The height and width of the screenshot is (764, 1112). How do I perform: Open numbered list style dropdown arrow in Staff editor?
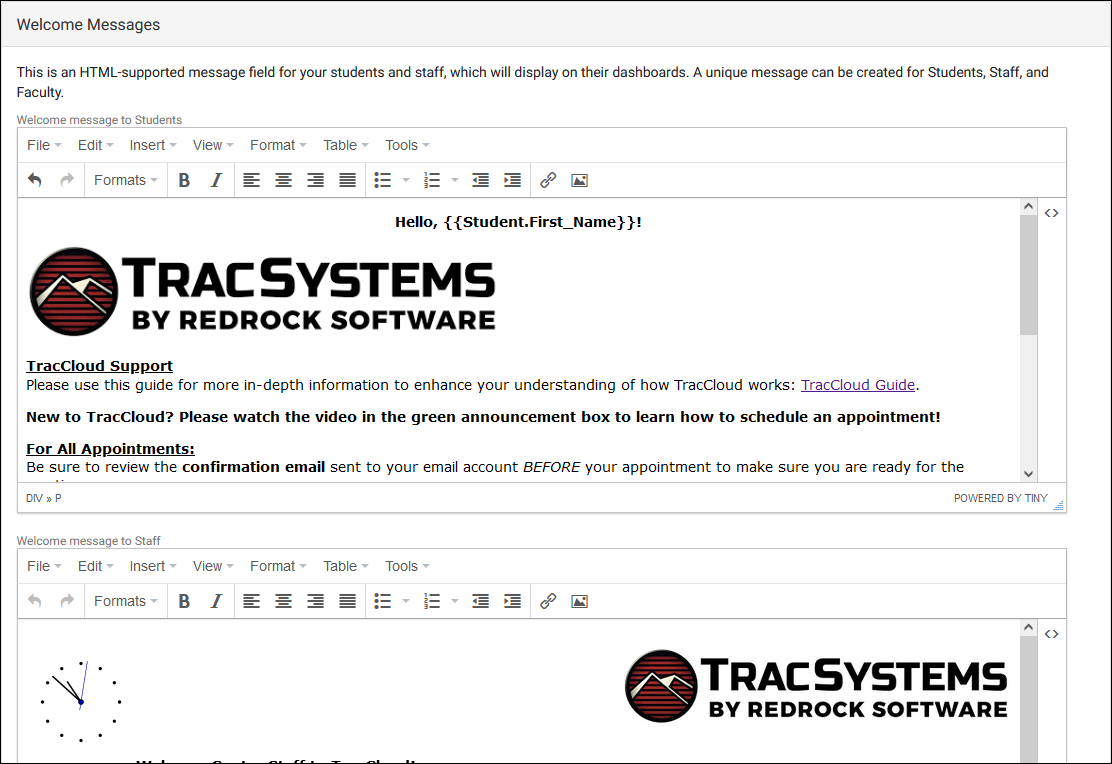455,601
